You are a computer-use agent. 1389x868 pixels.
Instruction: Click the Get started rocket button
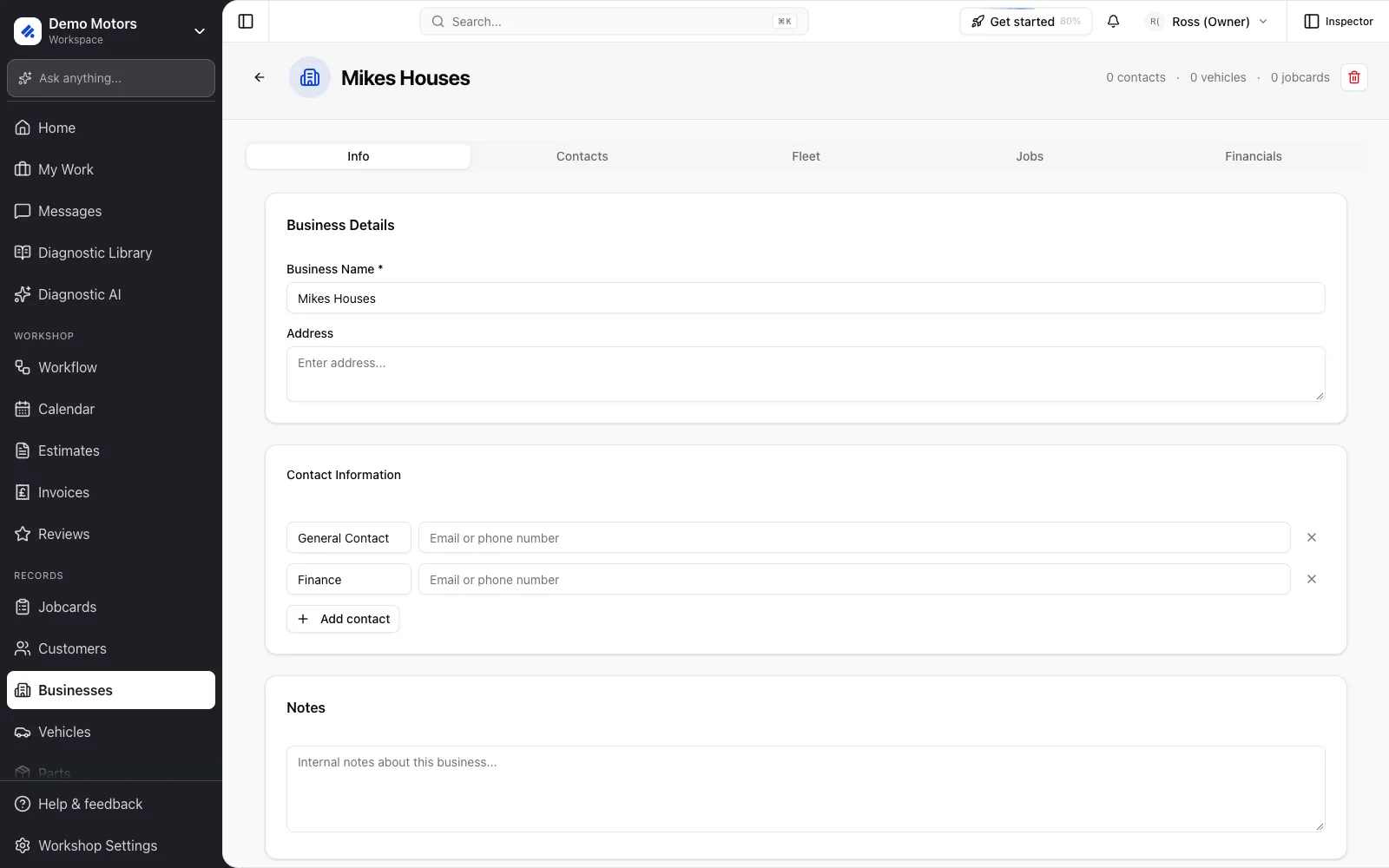(1025, 21)
